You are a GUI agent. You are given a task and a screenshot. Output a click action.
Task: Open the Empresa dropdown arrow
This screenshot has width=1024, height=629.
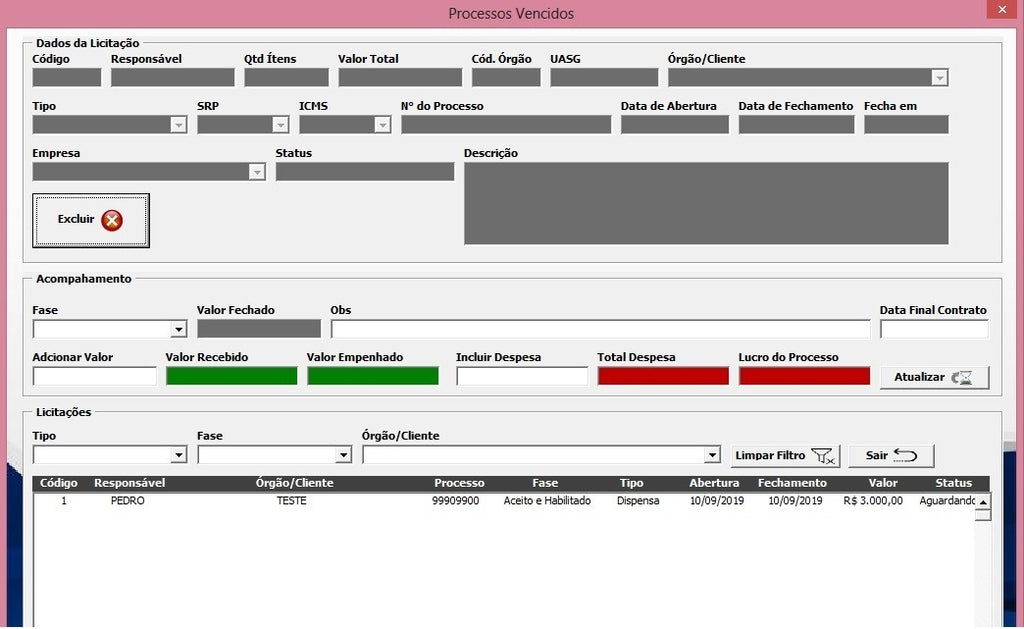[x=257, y=172]
